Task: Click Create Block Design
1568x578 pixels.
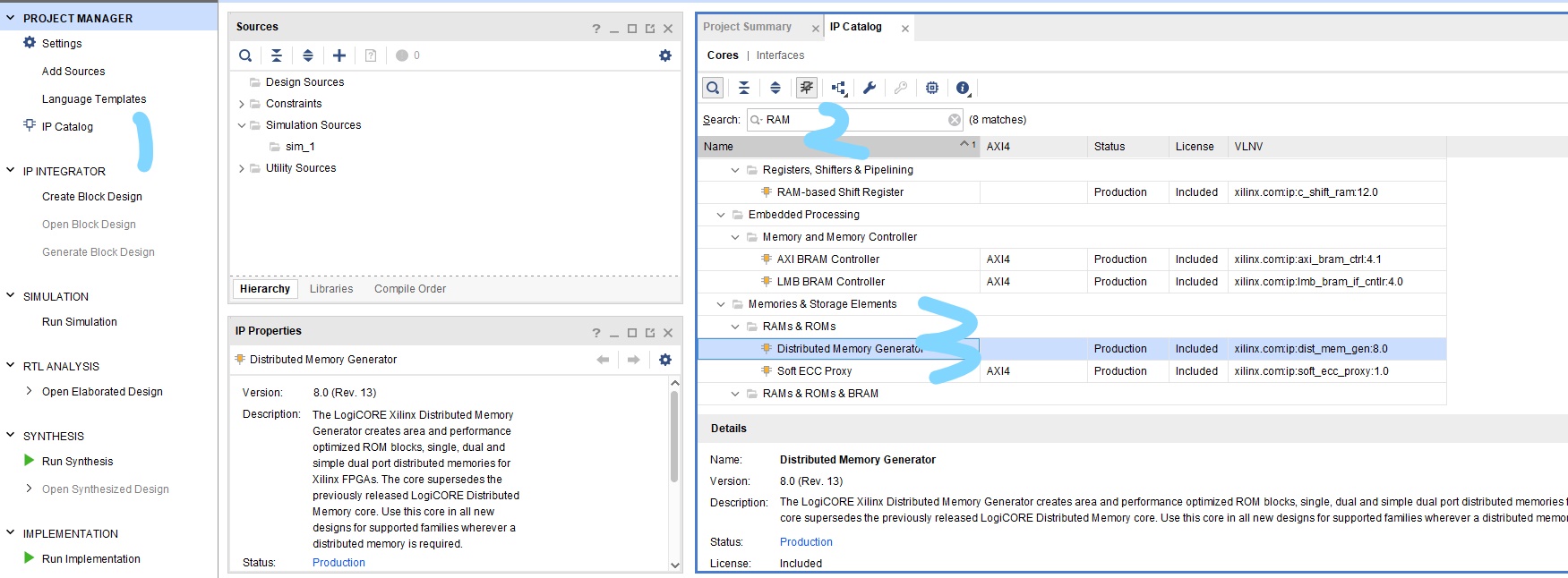Action: point(92,197)
